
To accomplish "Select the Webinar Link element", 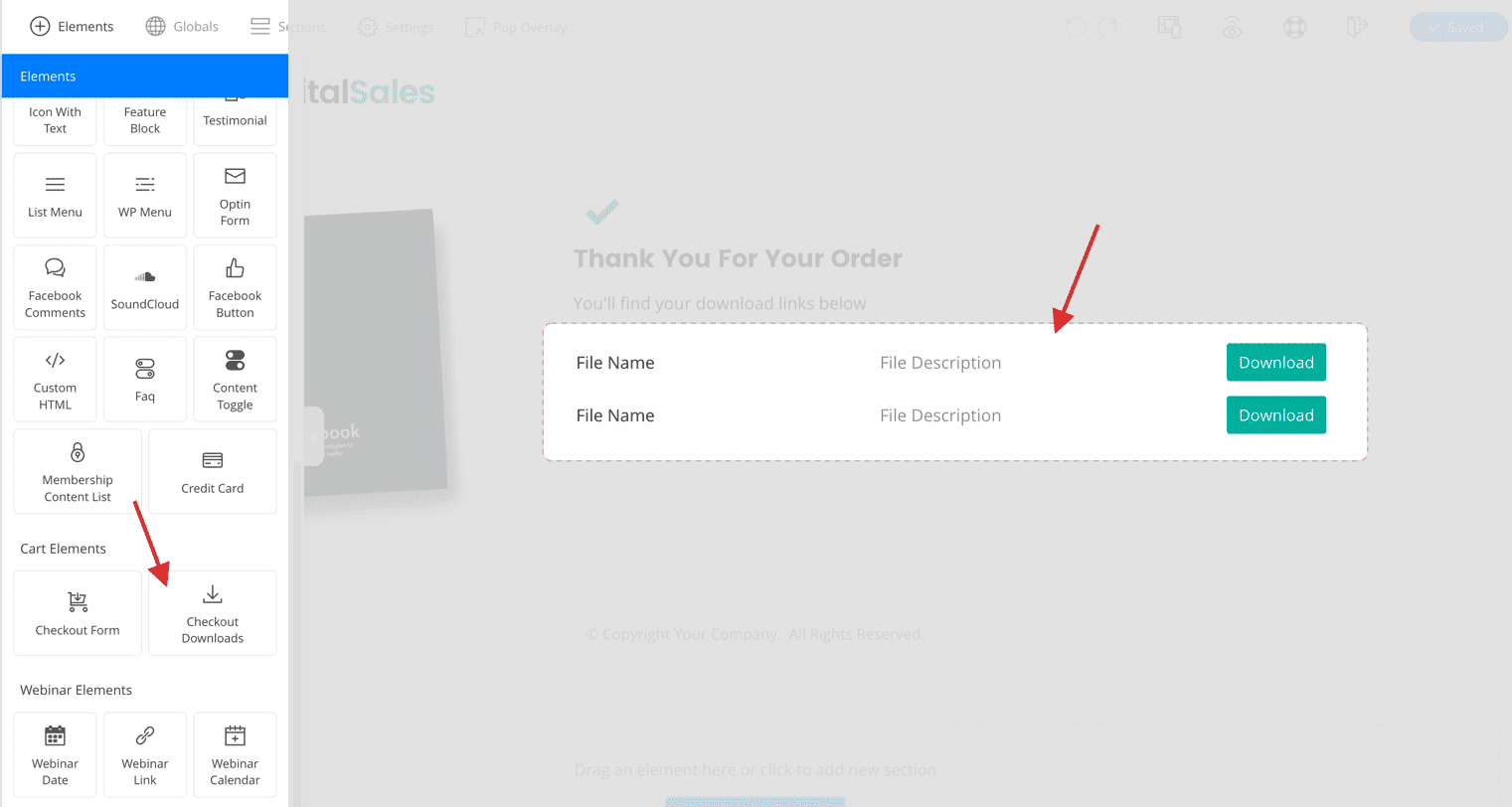I will pos(145,755).
